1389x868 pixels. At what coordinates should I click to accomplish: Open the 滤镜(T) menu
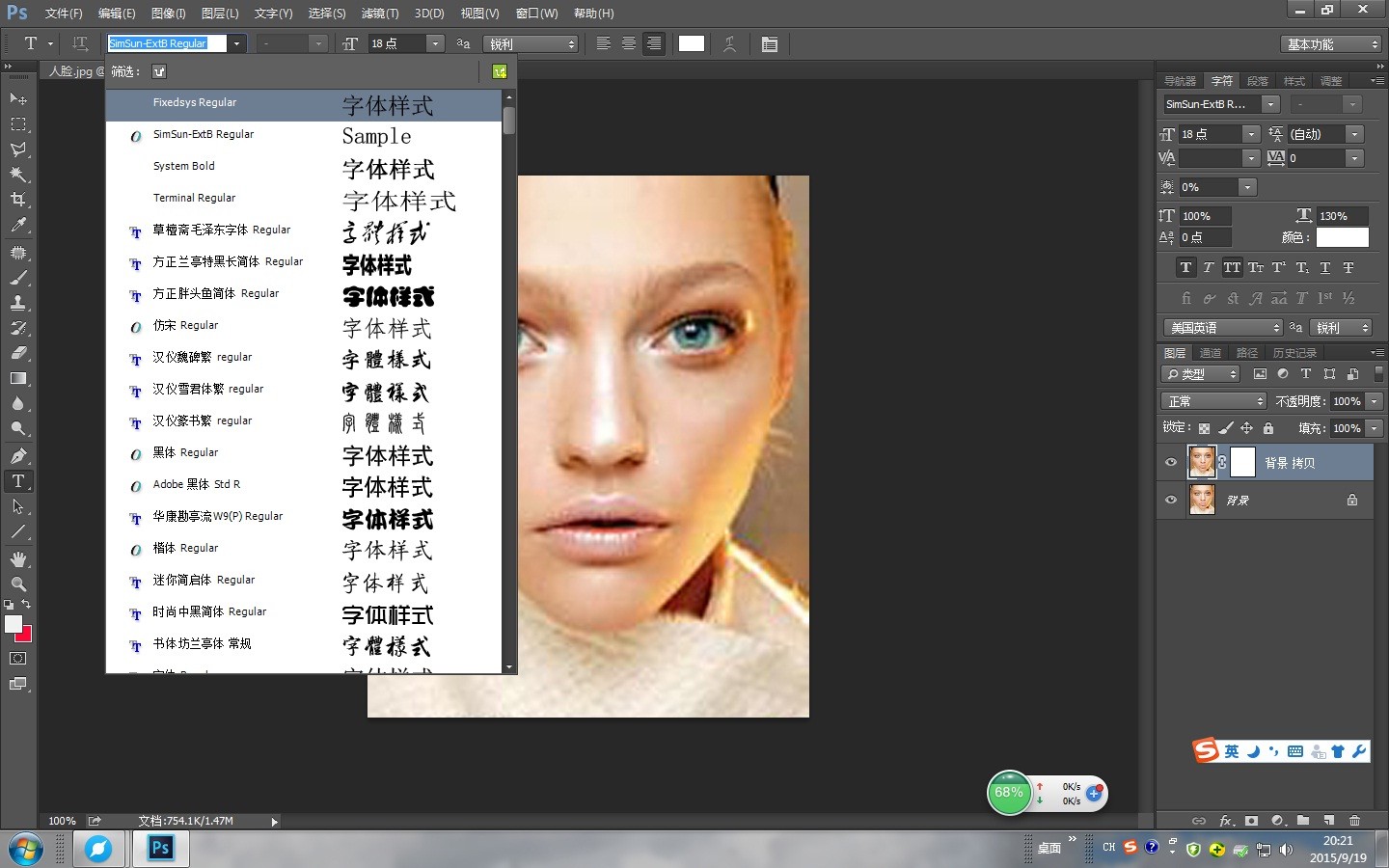coord(379,14)
